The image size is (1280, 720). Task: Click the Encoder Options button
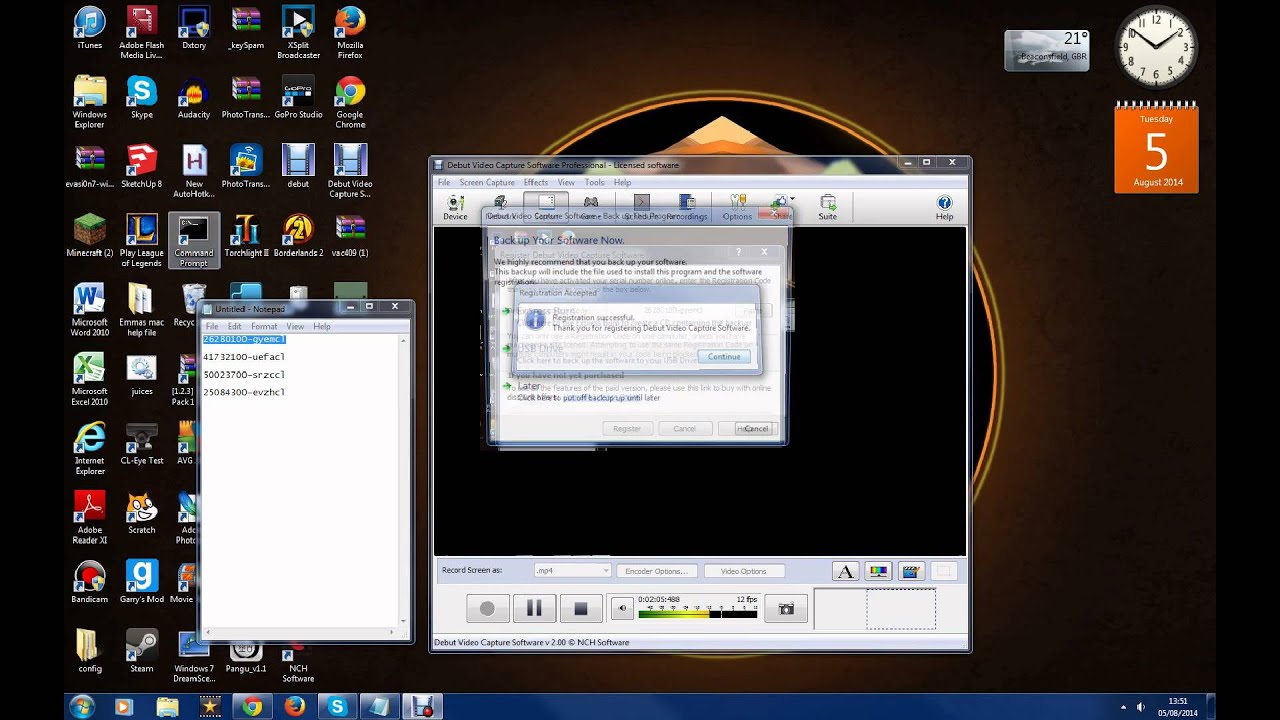[656, 571]
